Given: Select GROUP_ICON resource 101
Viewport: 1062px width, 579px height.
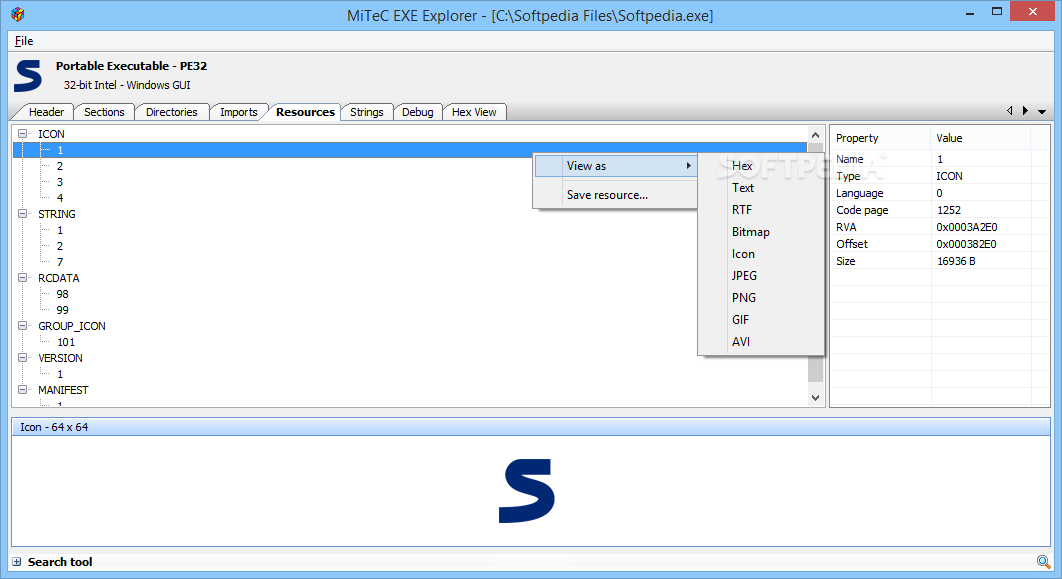Looking at the screenshot, I should coord(66,342).
